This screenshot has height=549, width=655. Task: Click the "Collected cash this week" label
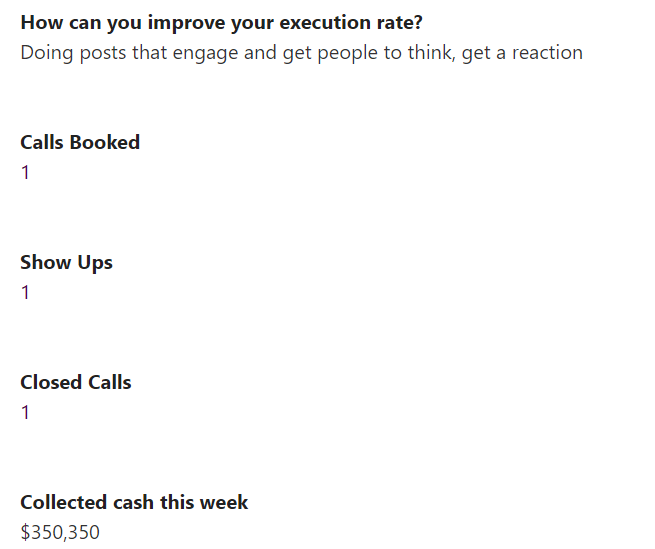click(x=134, y=502)
